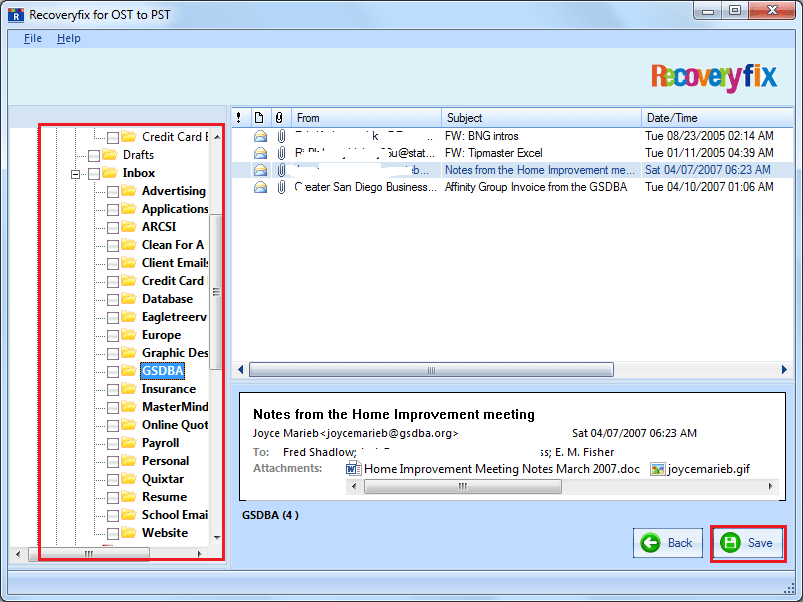Viewport: 803px width, 602px height.
Task: Click the email list horizontal scrollbar thumb
Action: click(431, 370)
